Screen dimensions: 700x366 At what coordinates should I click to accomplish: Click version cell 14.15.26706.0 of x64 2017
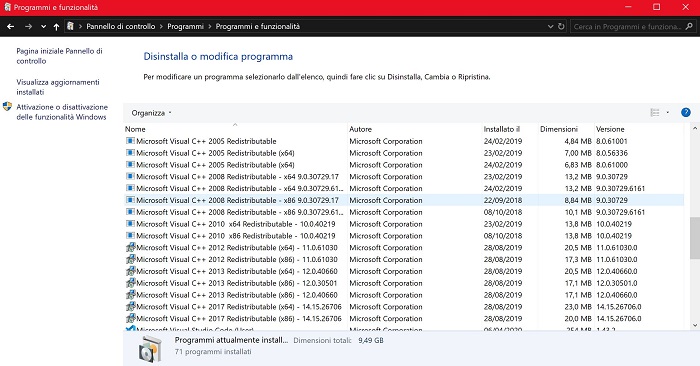point(619,307)
